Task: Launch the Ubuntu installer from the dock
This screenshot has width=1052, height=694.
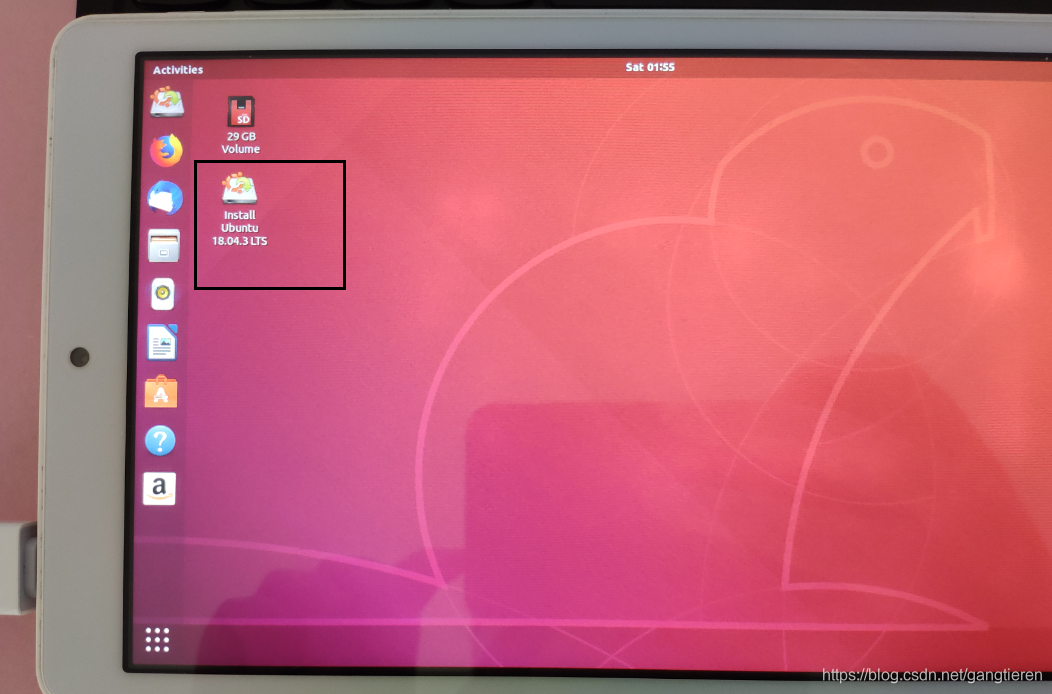Action: [167, 102]
